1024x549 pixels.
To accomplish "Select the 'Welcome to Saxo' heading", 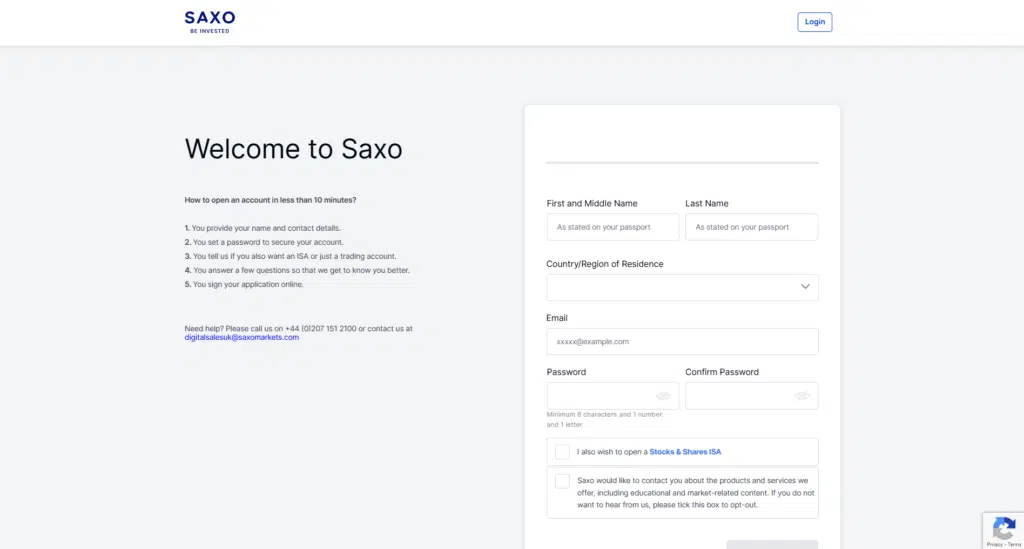I will coord(293,149).
